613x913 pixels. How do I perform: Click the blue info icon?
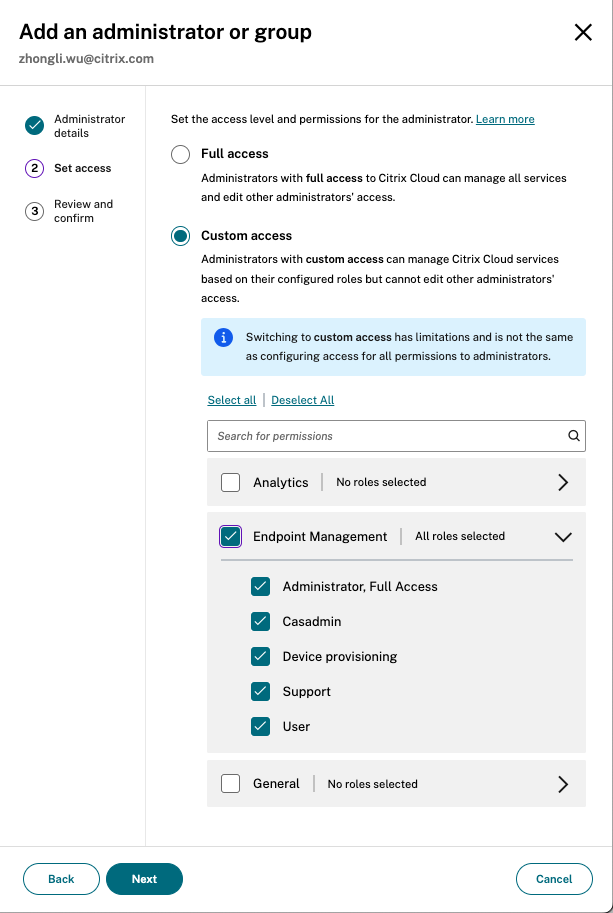click(223, 338)
